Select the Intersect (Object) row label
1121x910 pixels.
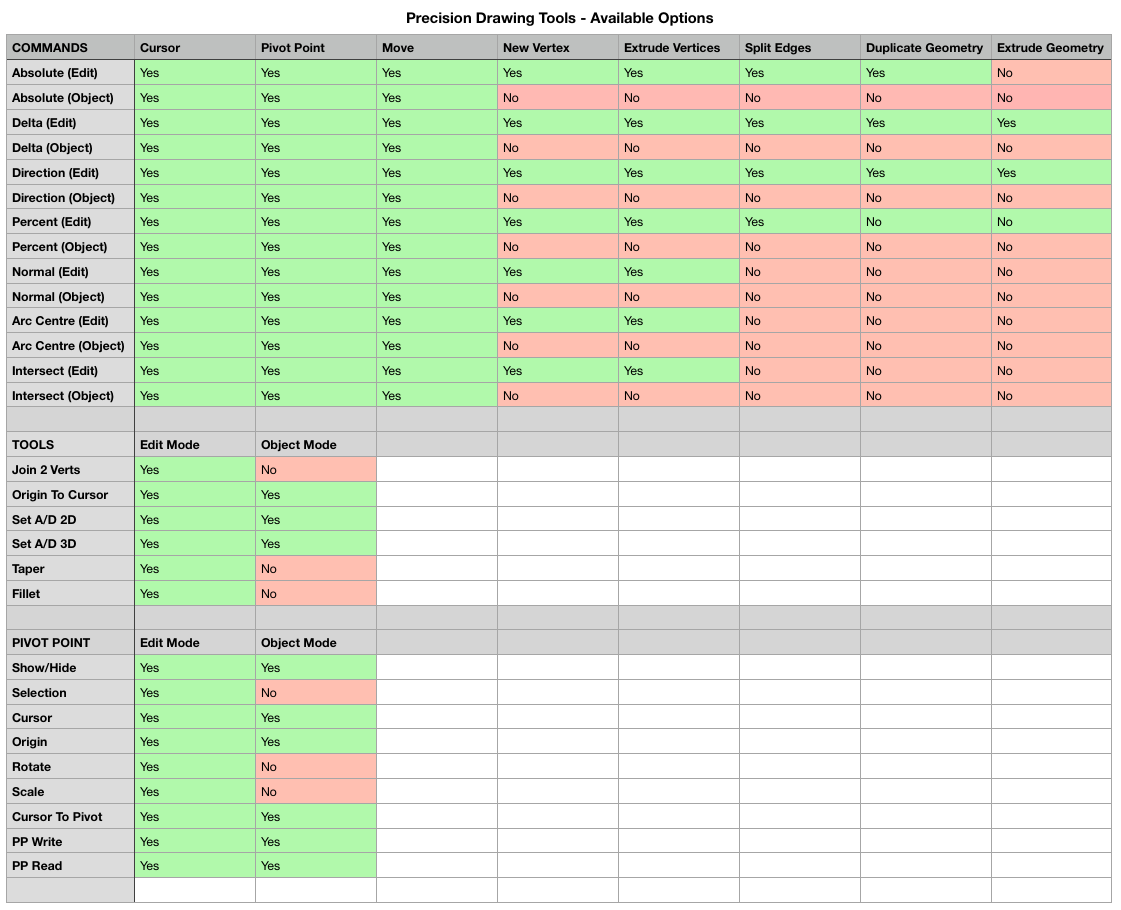click(70, 396)
